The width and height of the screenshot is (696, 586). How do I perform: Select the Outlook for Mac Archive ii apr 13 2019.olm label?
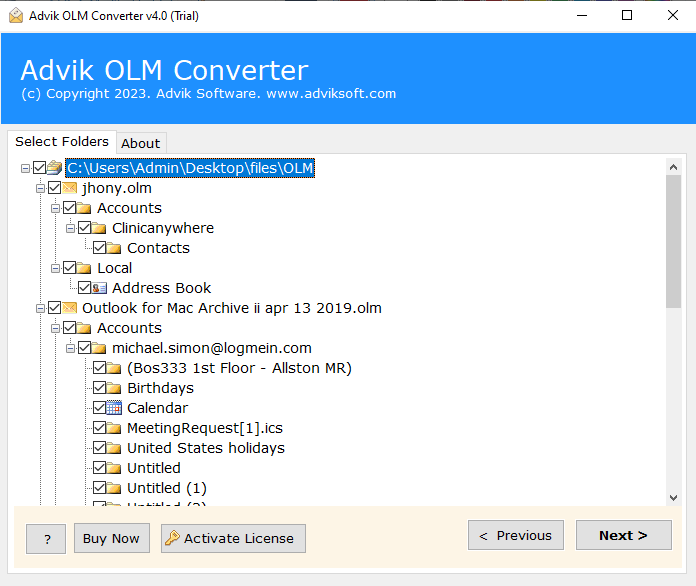[232, 308]
